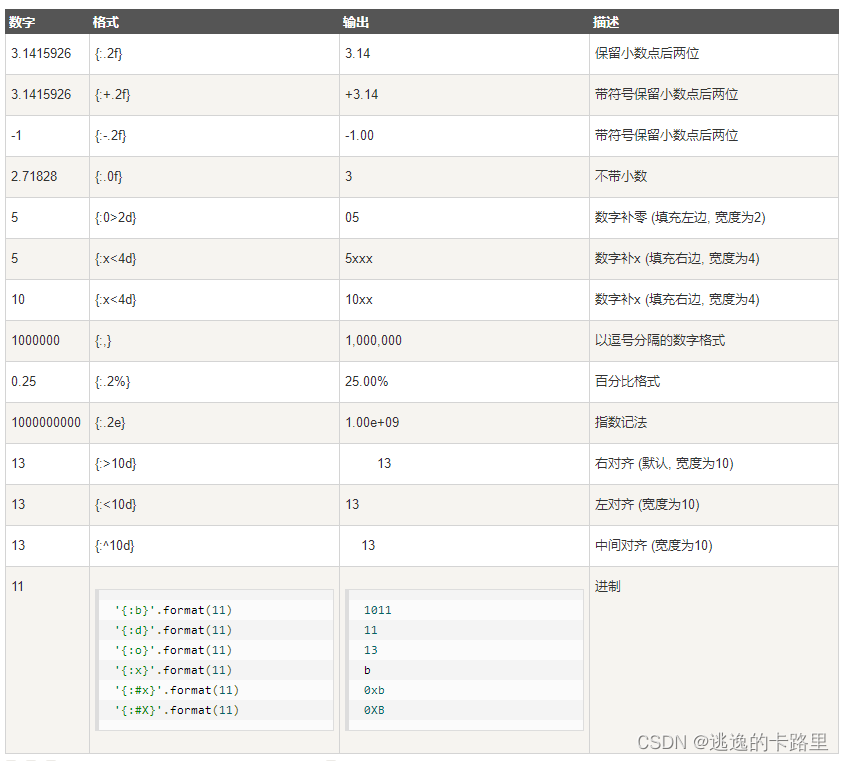Click code line '{:d}'.format(11)
Image resolution: width=844 pixels, height=761 pixels.
[173, 630]
